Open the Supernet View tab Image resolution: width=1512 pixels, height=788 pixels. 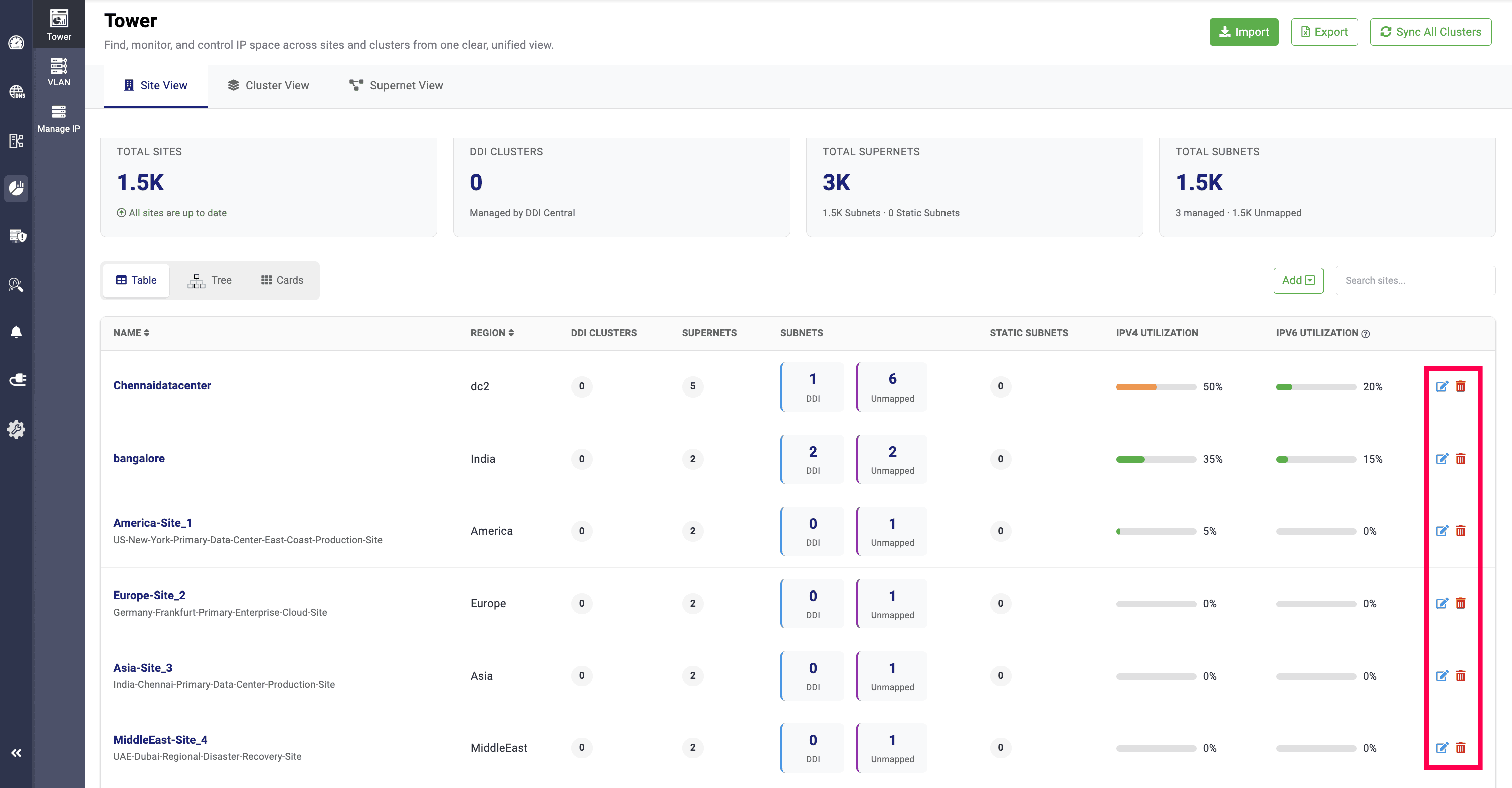396,86
